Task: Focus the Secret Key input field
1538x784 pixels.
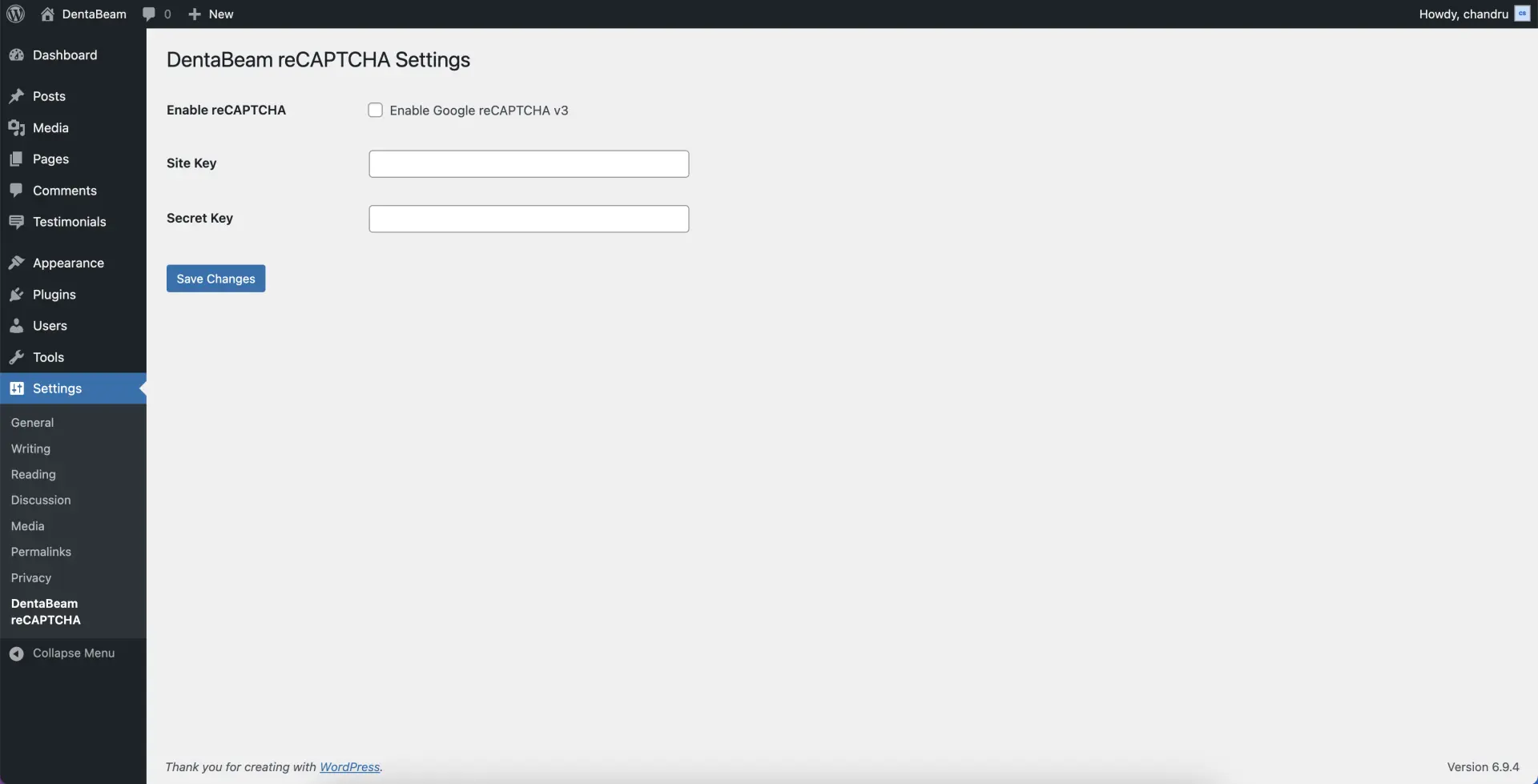Action: coord(529,219)
